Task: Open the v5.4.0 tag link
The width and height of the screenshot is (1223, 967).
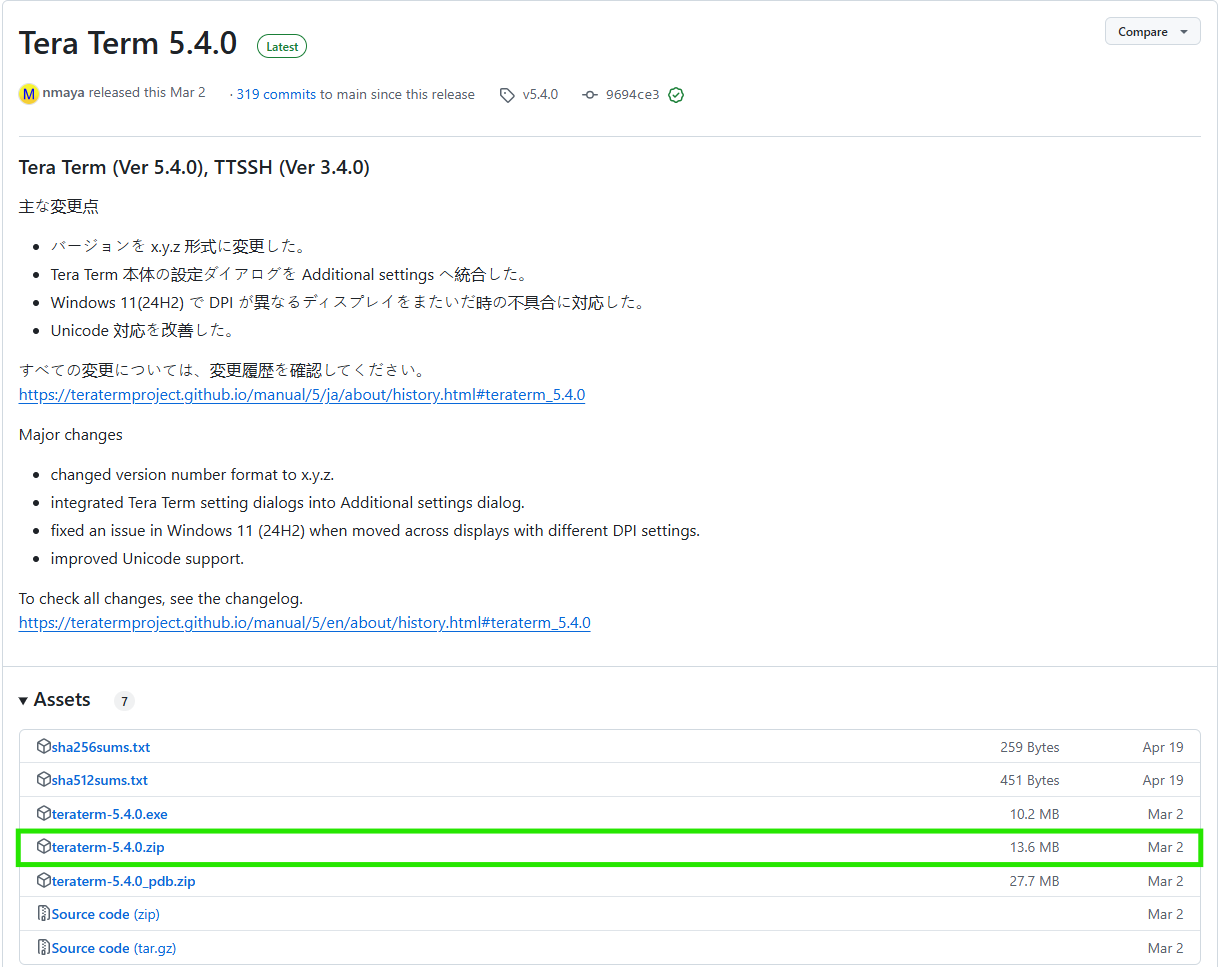Action: coord(540,94)
